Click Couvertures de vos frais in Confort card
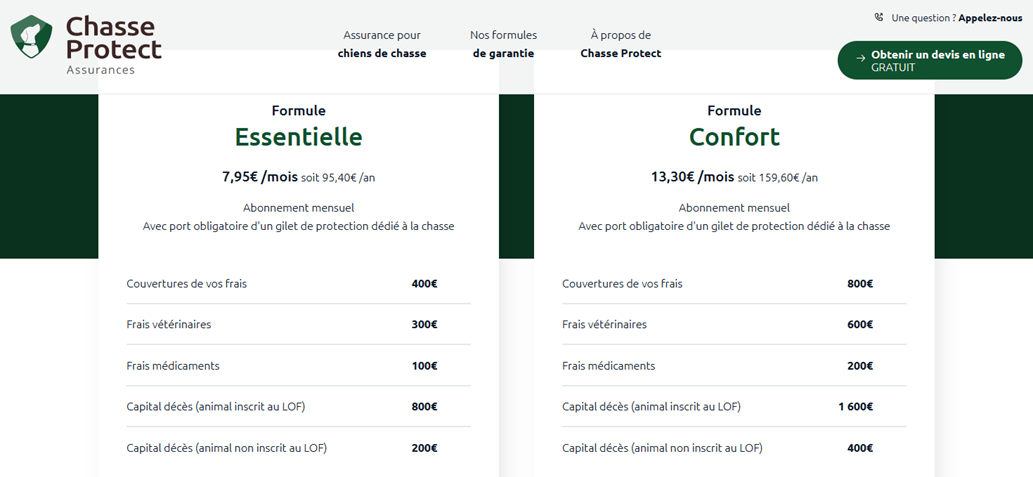 (x=622, y=284)
